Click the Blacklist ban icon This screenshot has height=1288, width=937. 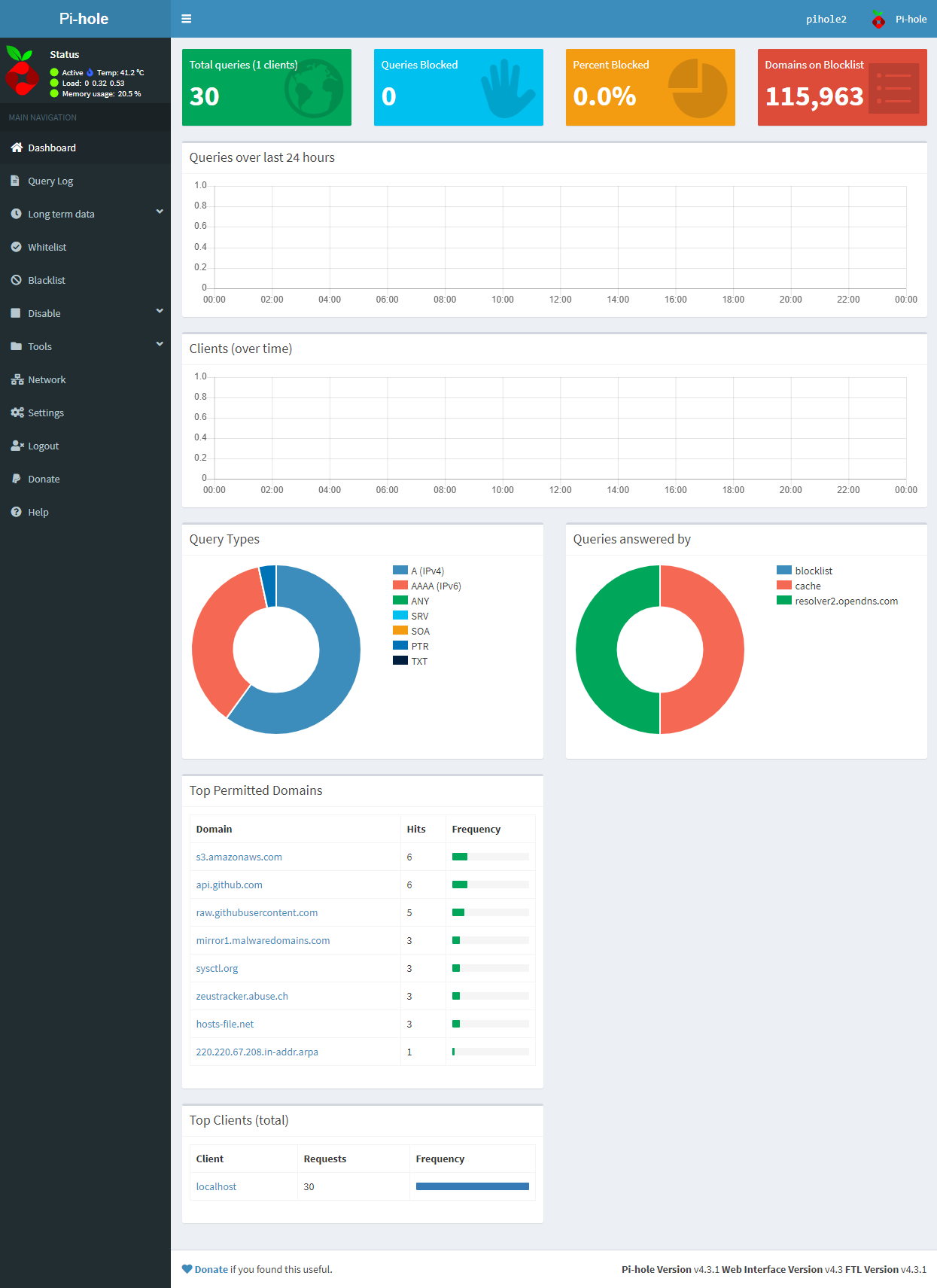16,280
